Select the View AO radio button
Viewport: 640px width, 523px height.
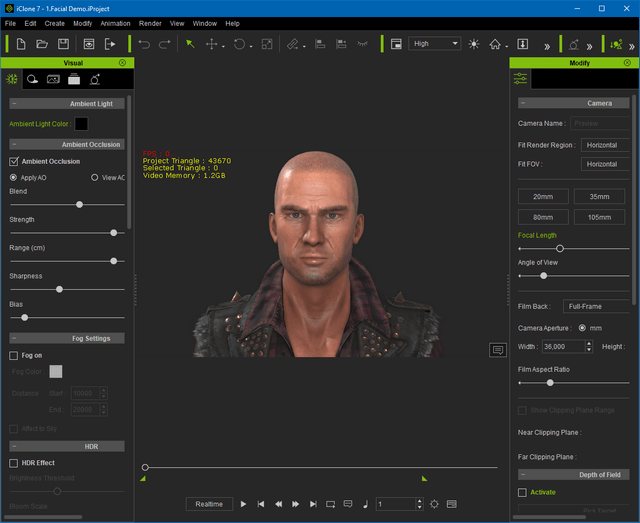95,177
